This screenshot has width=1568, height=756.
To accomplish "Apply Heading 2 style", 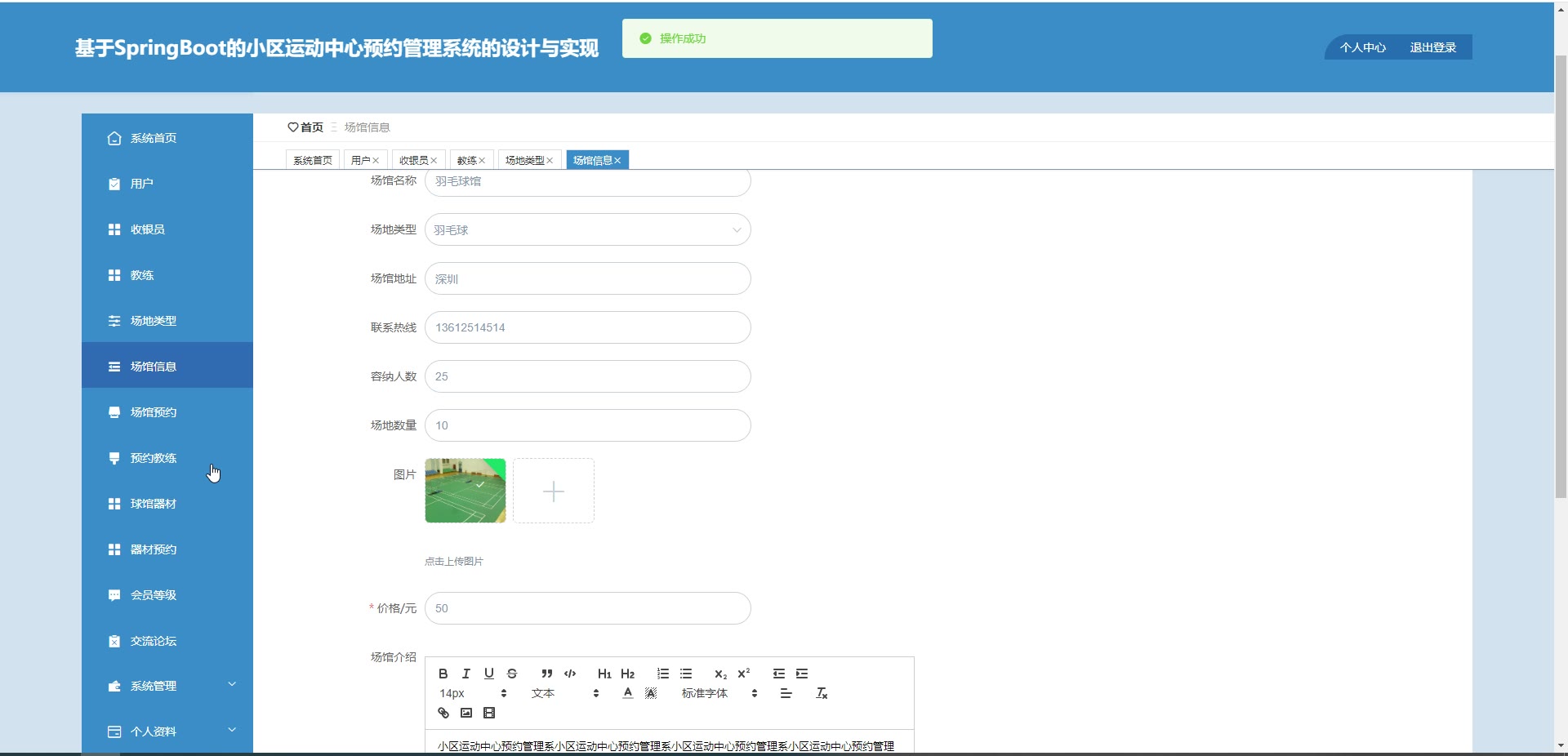I will coord(627,674).
